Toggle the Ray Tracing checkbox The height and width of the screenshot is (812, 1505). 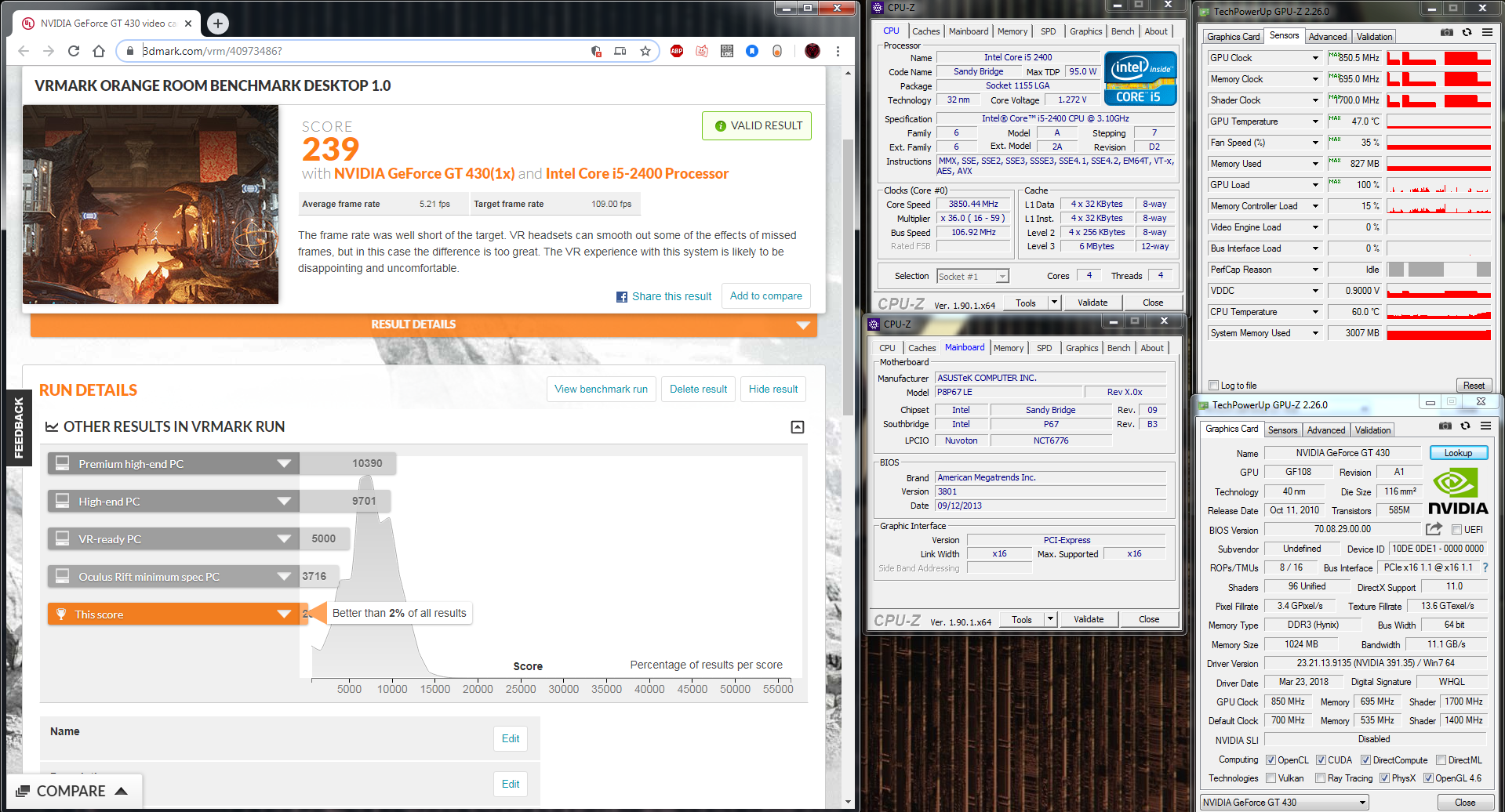tap(1321, 778)
